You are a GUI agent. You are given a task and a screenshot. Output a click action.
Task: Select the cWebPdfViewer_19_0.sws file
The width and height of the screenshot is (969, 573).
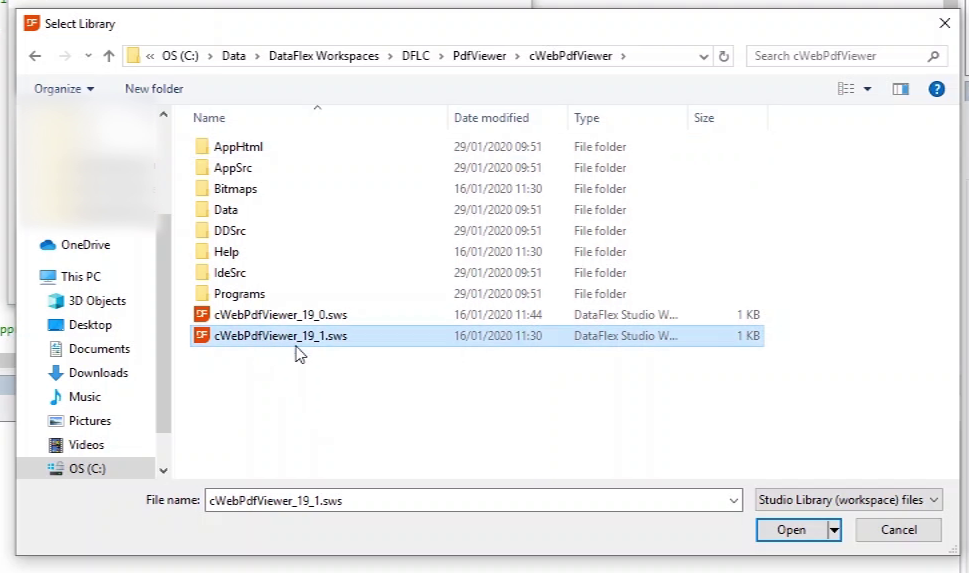click(280, 315)
